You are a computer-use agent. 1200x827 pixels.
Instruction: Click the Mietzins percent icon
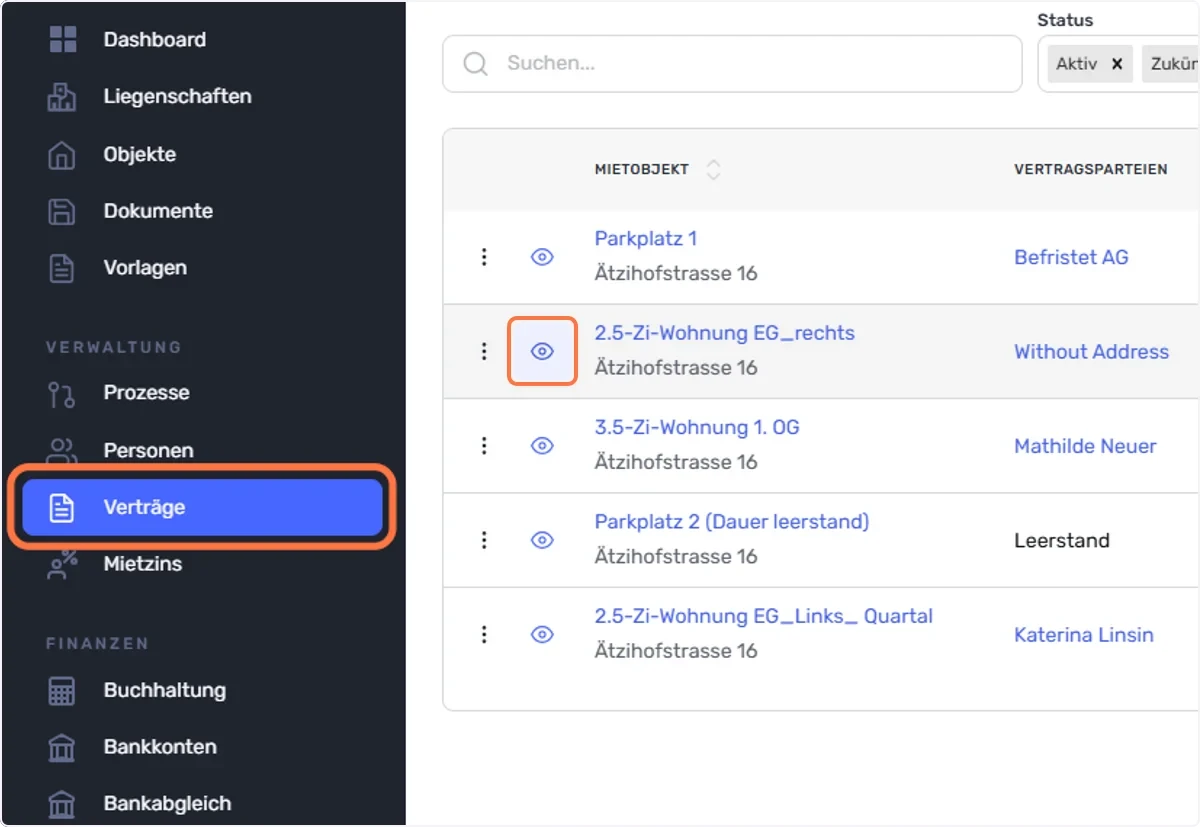click(63, 564)
